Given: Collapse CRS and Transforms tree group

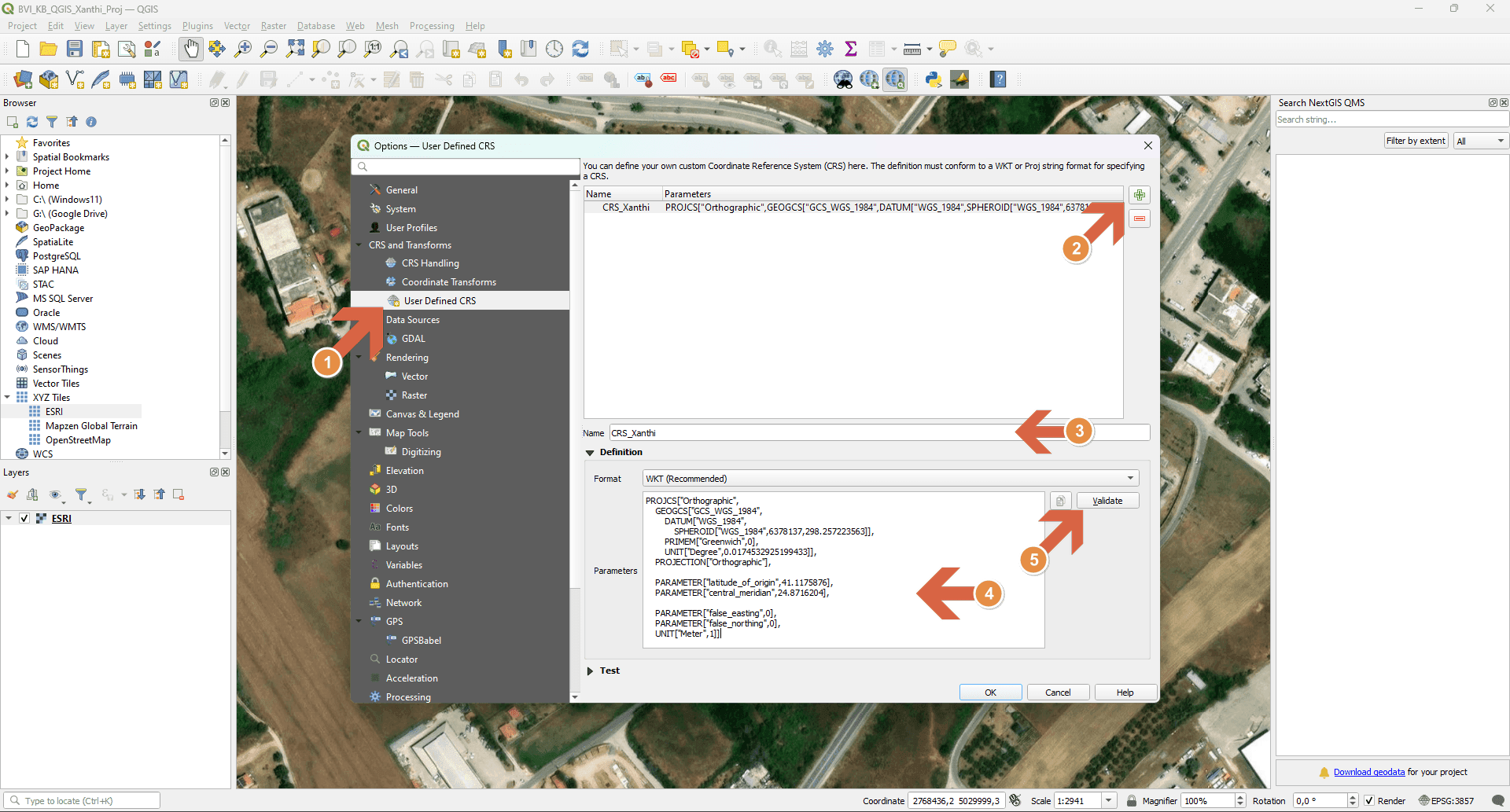Looking at the screenshot, I should (x=359, y=245).
